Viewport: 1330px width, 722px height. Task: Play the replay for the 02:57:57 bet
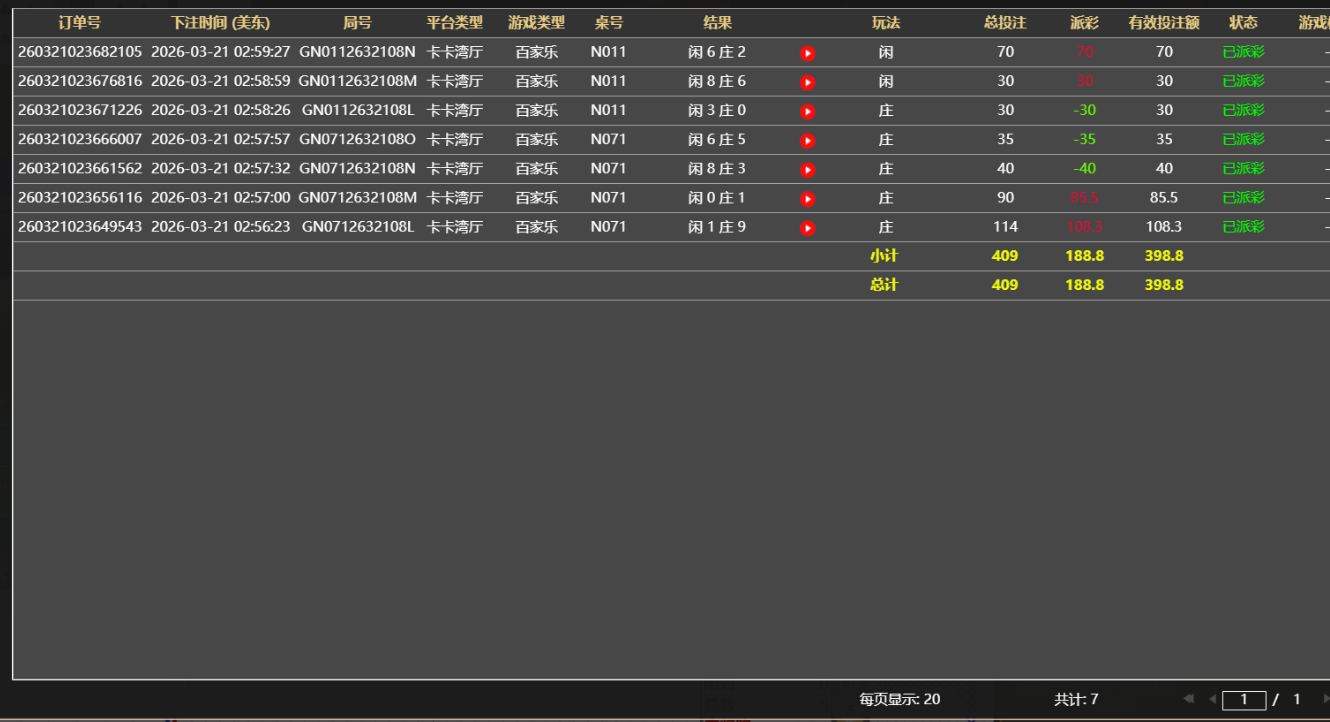point(807,139)
